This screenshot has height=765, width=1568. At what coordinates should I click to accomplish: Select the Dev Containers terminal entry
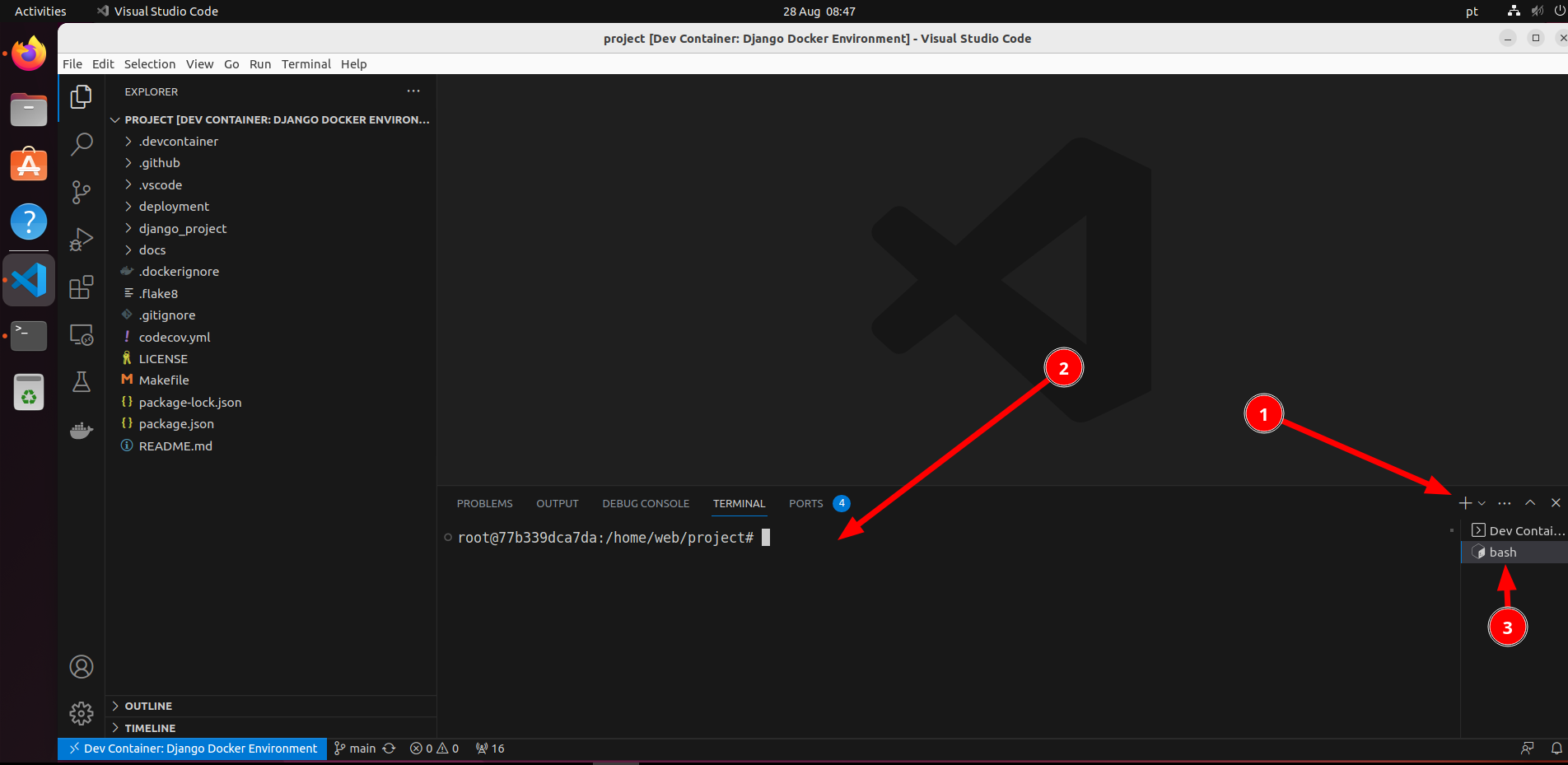(1514, 531)
